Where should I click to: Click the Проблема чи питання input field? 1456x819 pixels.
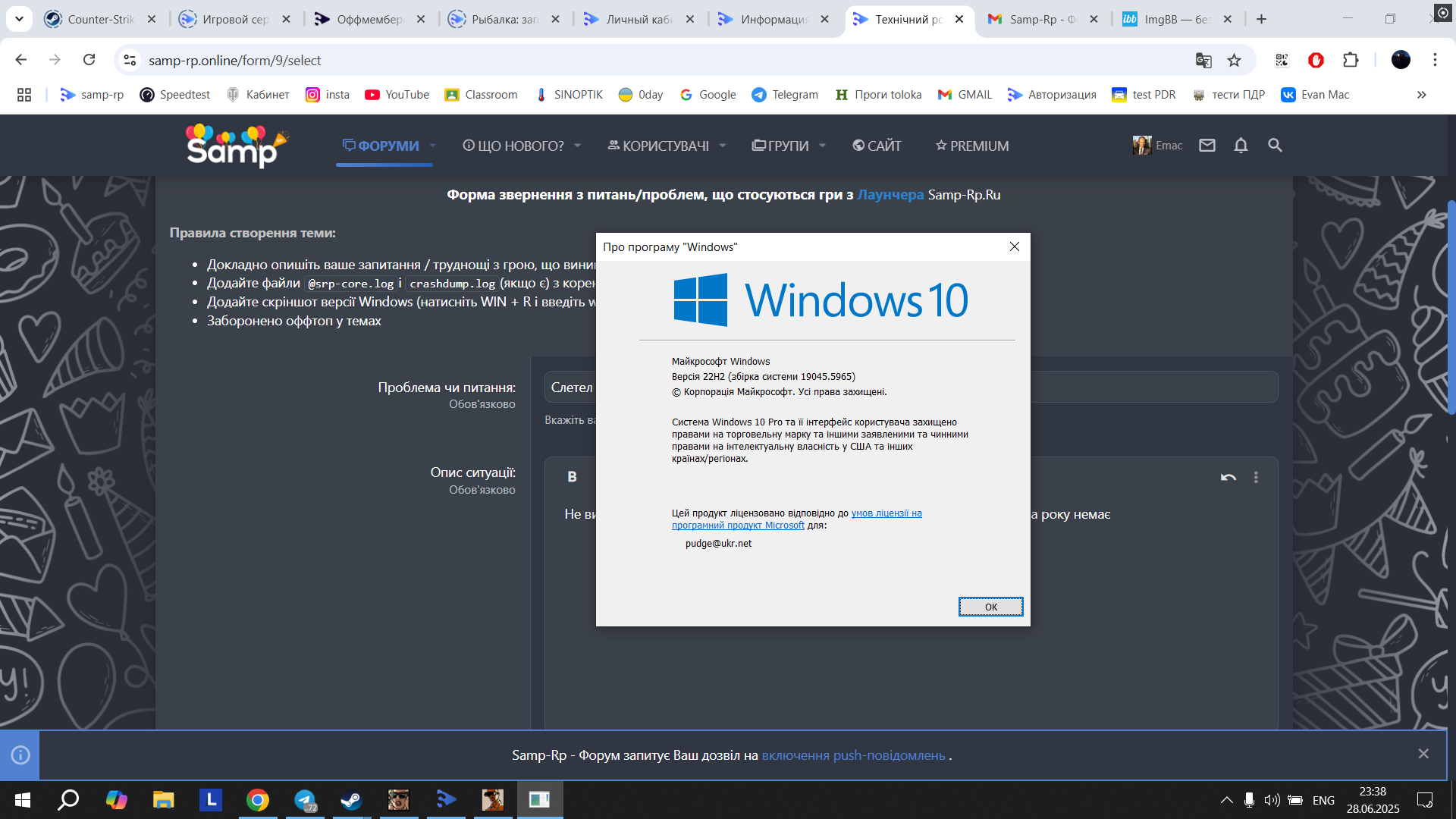[x=911, y=388]
